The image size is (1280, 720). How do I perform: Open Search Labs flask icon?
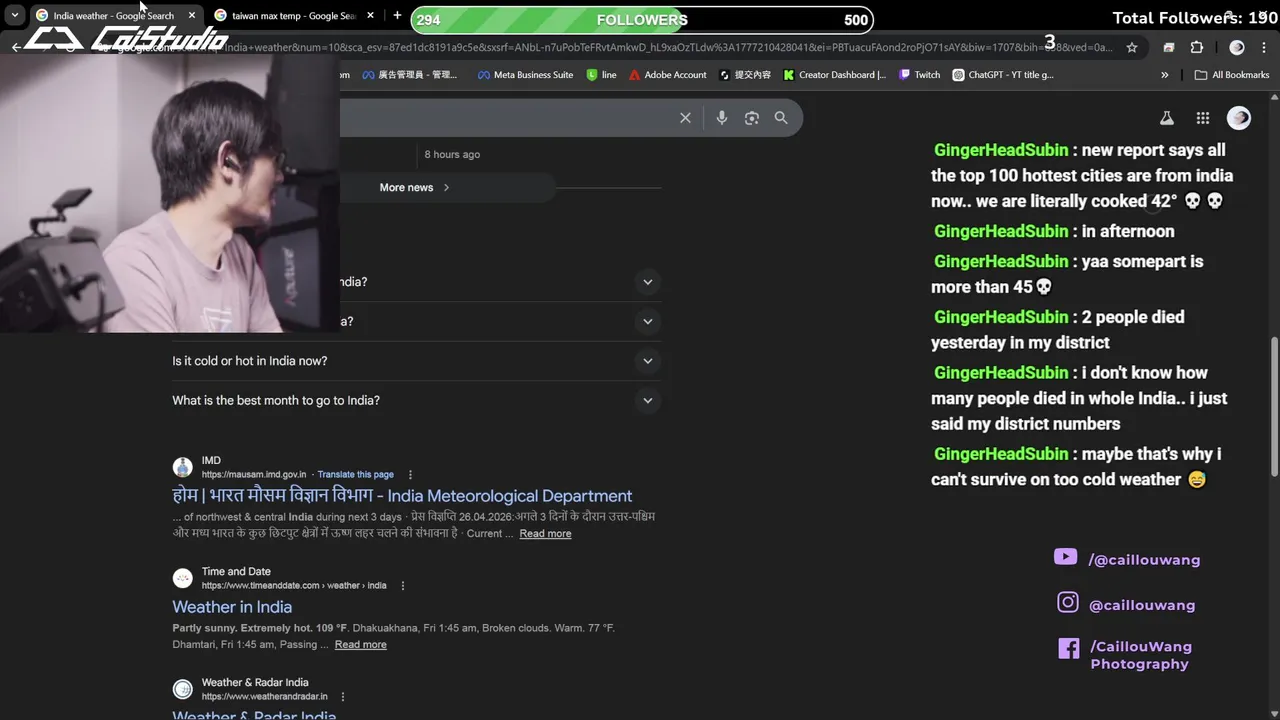1166,118
